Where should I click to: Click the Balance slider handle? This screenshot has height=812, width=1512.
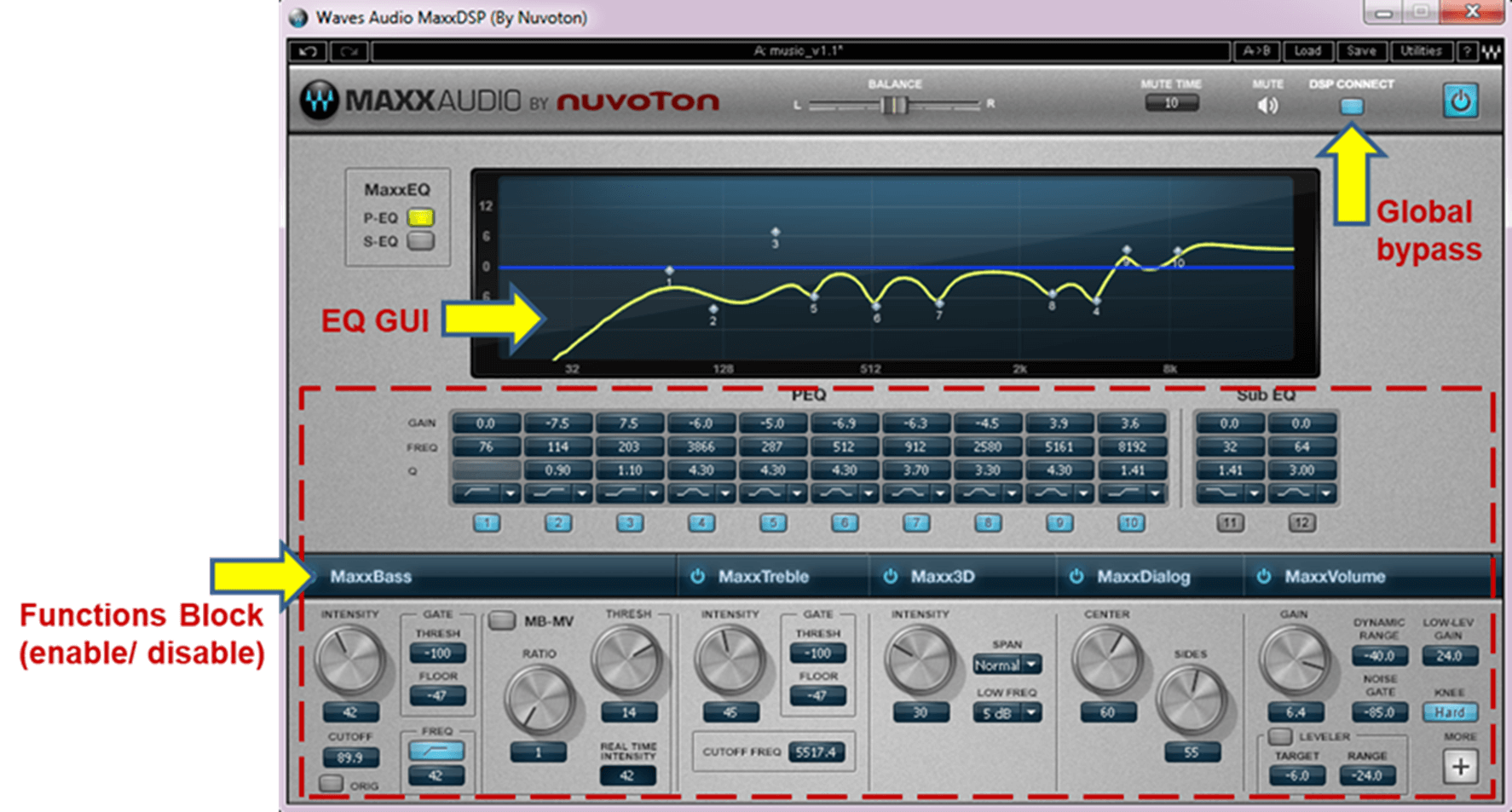[893, 105]
